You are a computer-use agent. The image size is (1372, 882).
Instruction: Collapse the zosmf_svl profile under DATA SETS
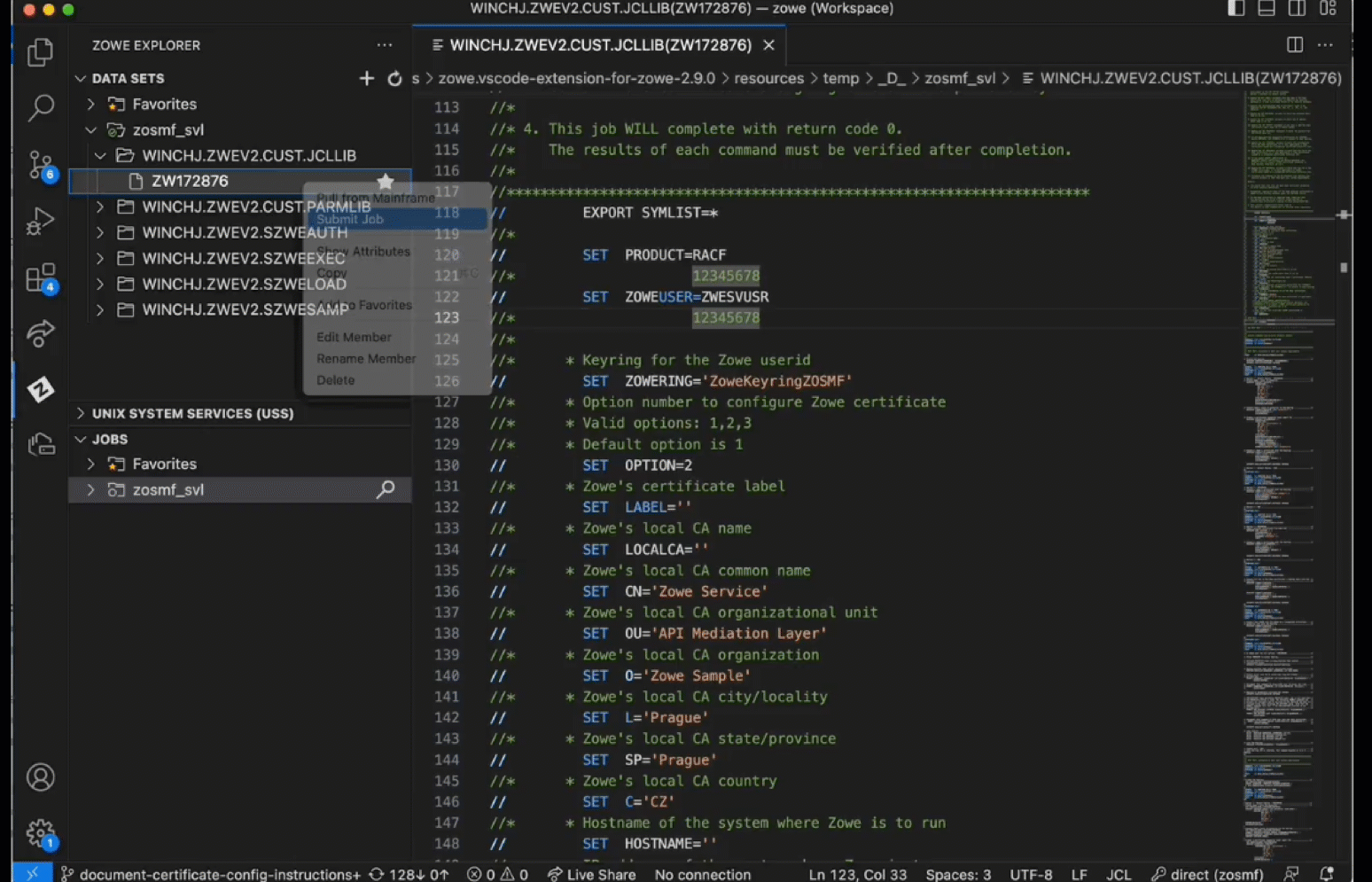90,129
